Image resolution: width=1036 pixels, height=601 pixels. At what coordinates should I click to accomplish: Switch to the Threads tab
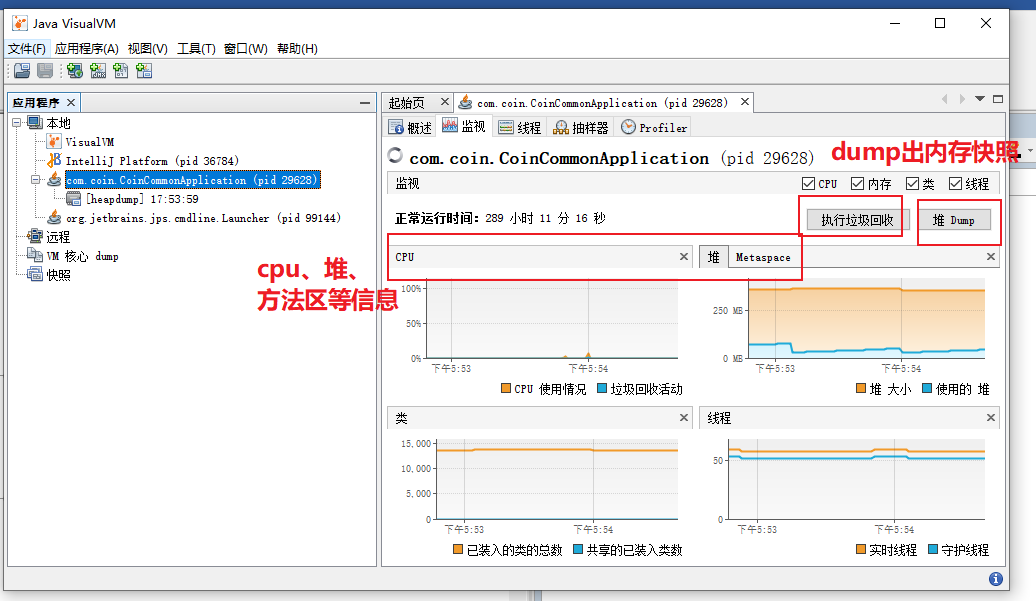519,127
